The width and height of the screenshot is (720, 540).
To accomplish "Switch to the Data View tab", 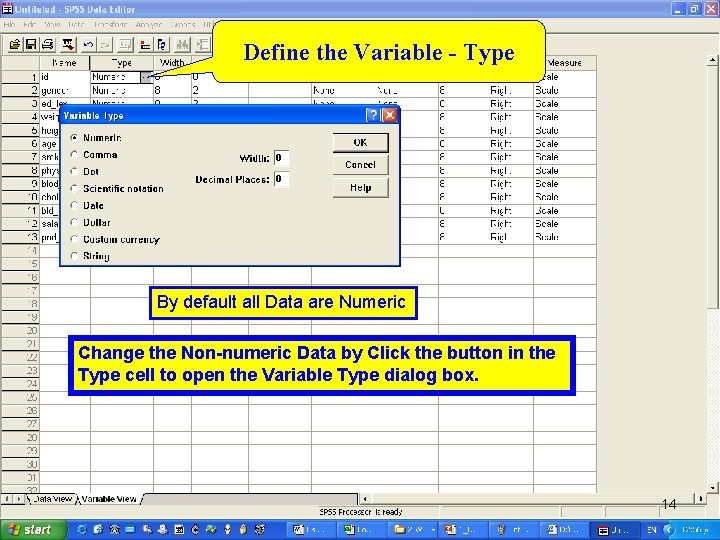I will tap(51, 499).
